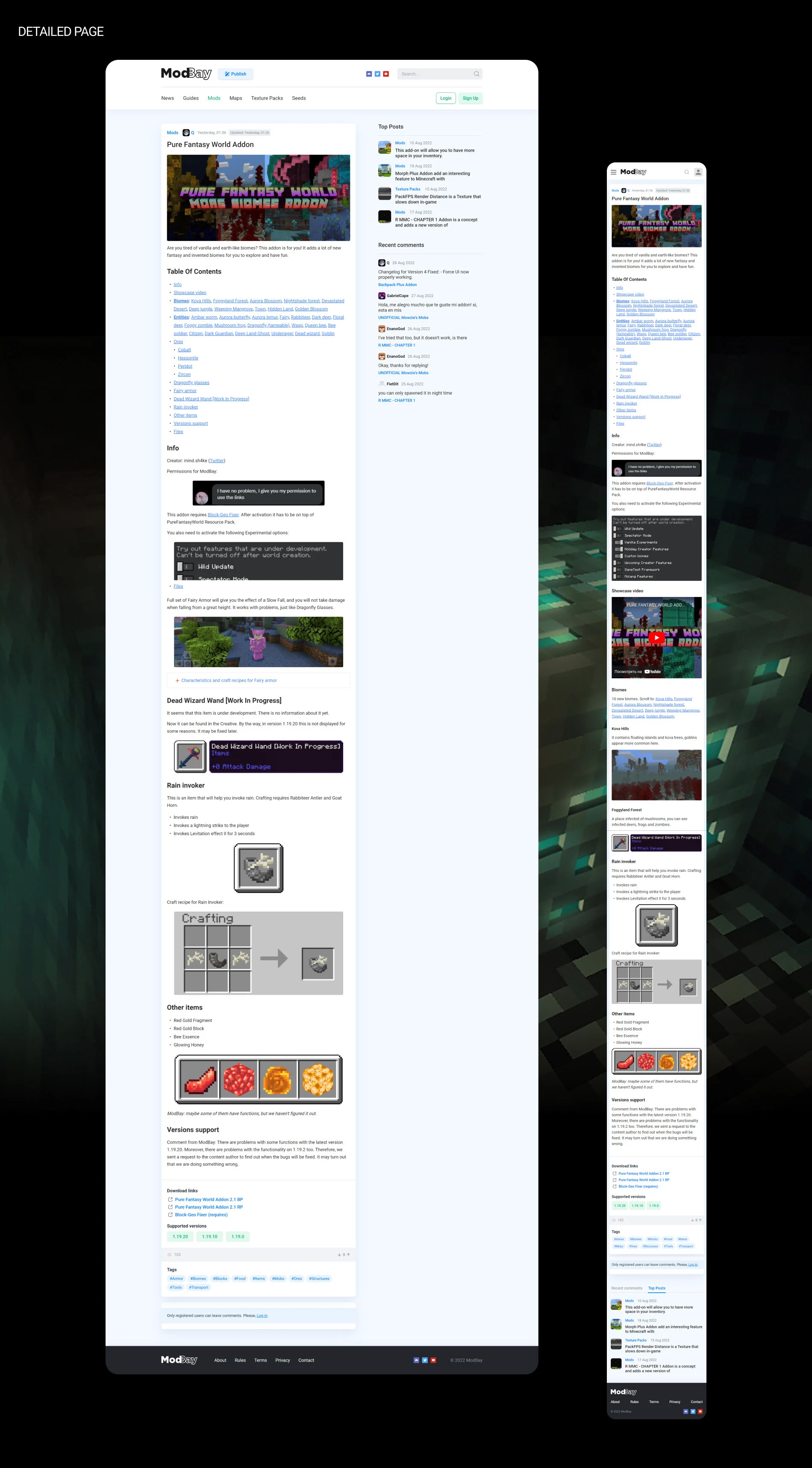Screen dimensions: 812x1468
Task: Click the Sign Up button
Action: click(x=470, y=98)
